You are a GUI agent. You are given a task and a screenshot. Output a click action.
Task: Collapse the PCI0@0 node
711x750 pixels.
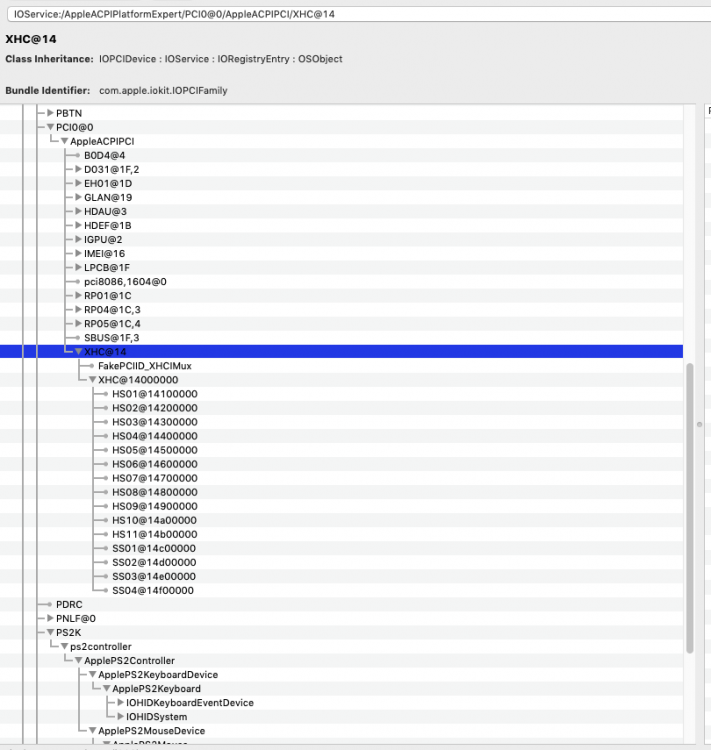(50, 127)
